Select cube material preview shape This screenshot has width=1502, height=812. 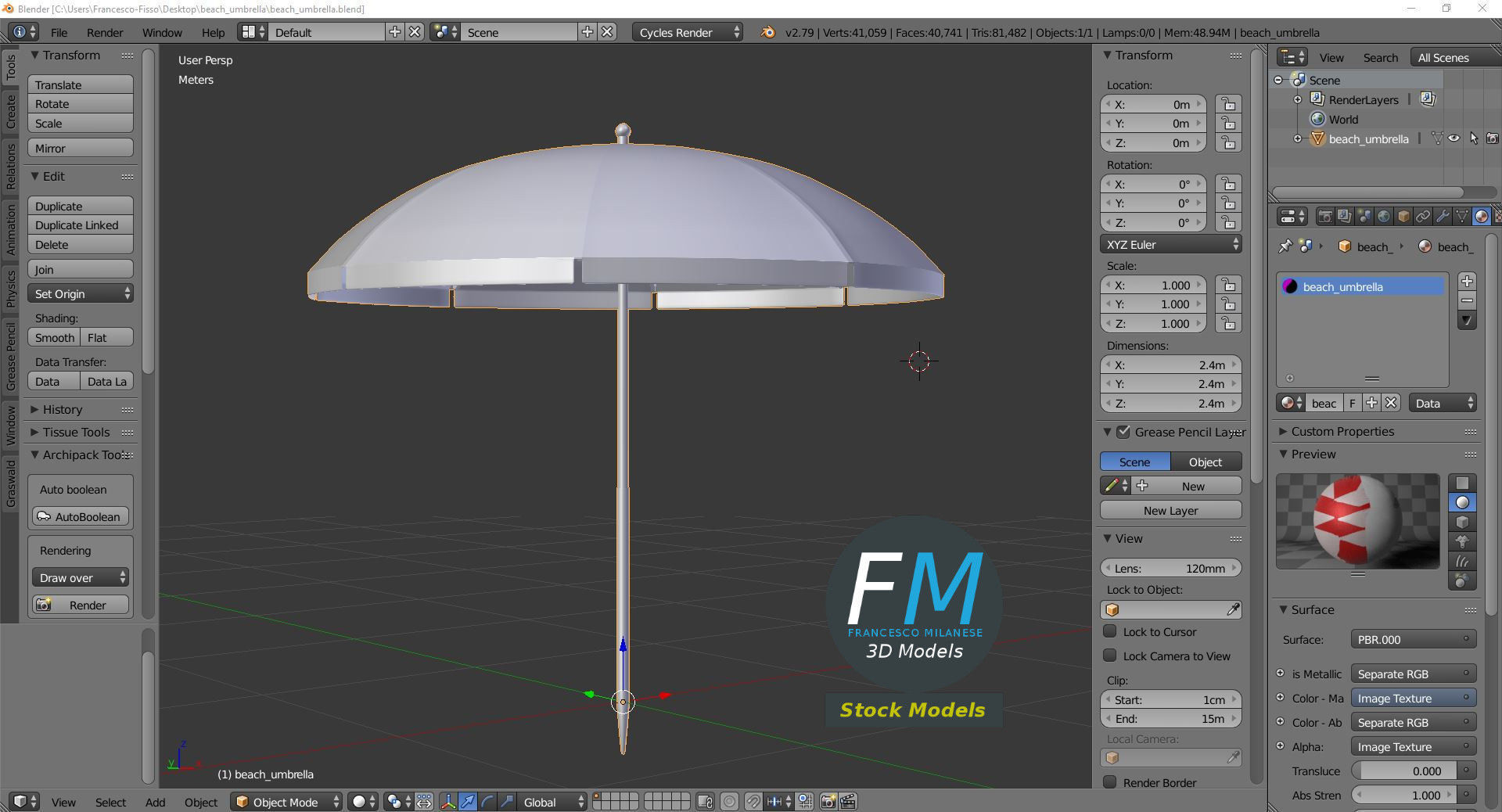click(1462, 522)
